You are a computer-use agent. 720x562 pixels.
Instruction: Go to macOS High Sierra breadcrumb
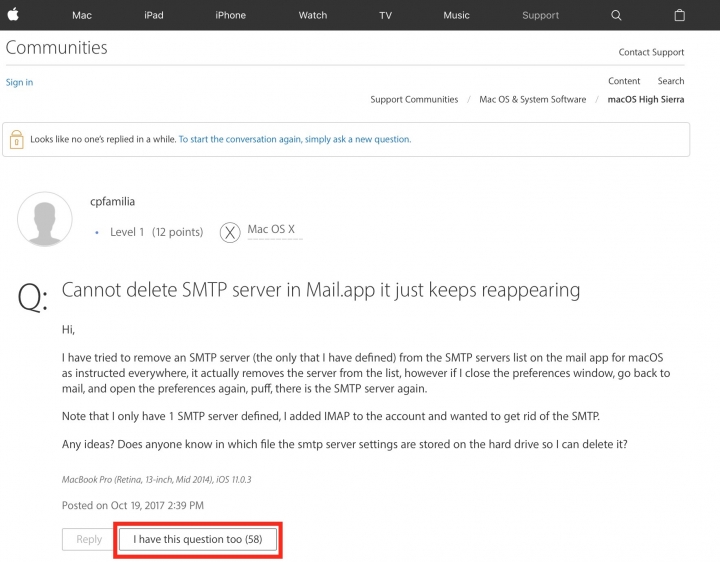pyautogui.click(x=646, y=99)
